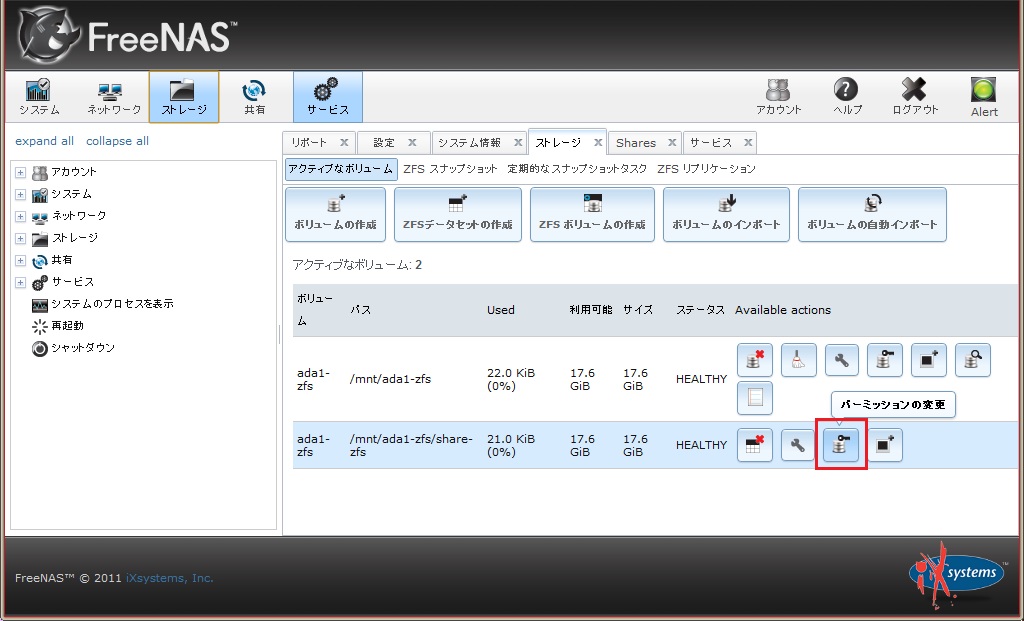Open the ヘルプ question mark icon
The image size is (1024, 621).
(x=846, y=97)
